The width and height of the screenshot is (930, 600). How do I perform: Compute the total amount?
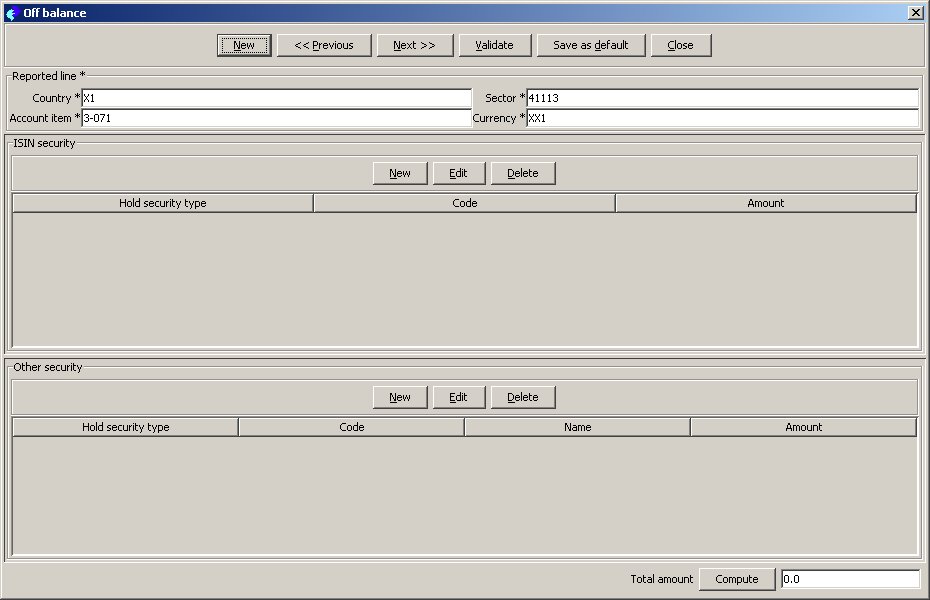click(737, 579)
